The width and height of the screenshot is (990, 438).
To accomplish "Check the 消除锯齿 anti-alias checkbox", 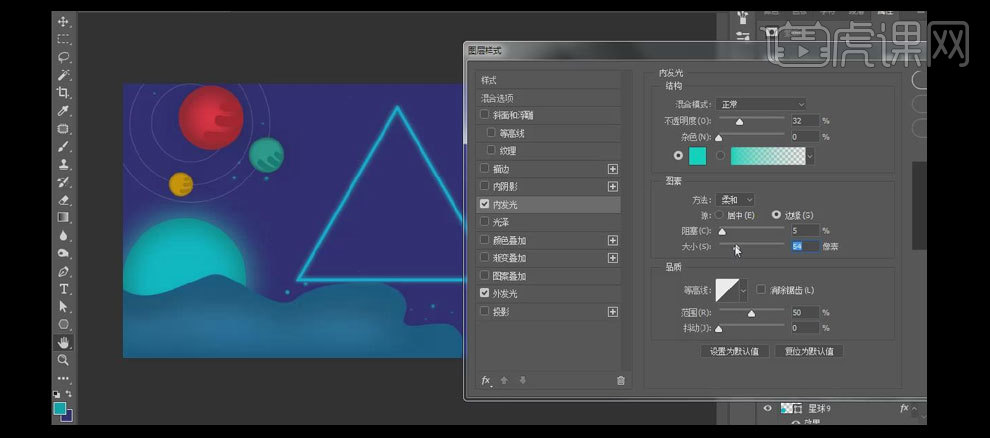I will (x=761, y=290).
